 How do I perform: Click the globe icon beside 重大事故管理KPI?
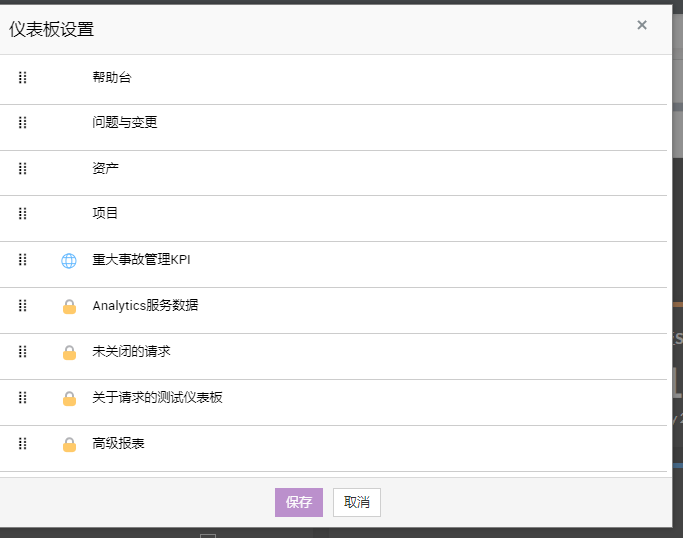pyautogui.click(x=69, y=261)
